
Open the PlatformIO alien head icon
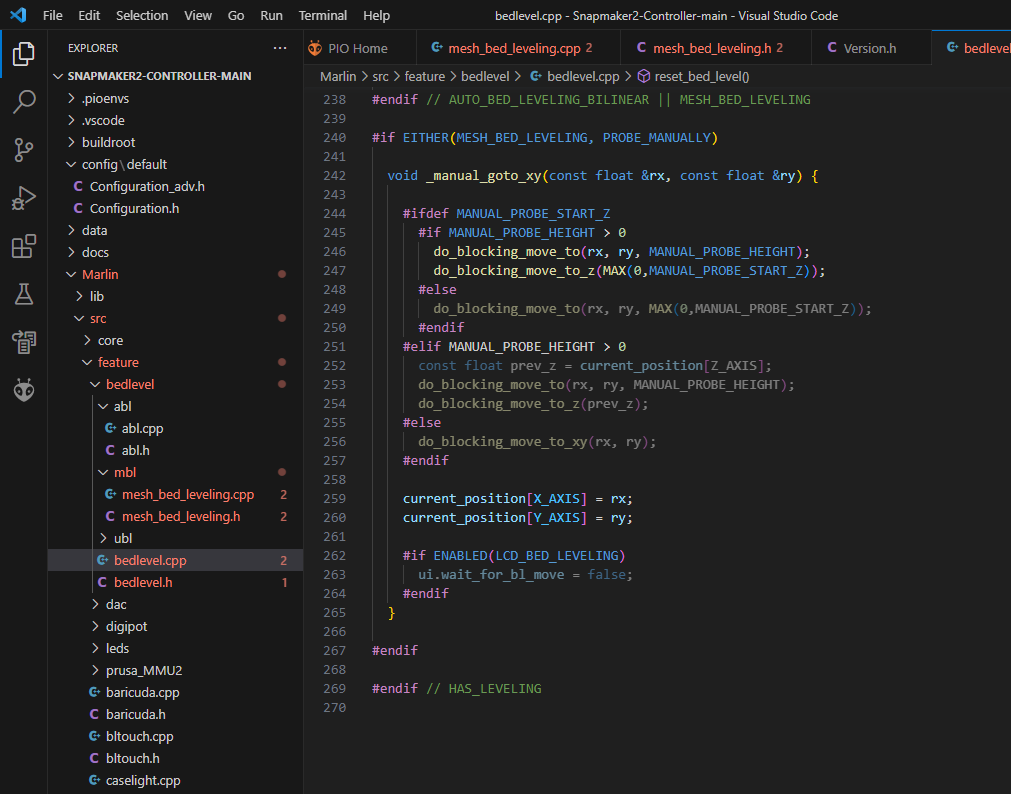coord(24,390)
